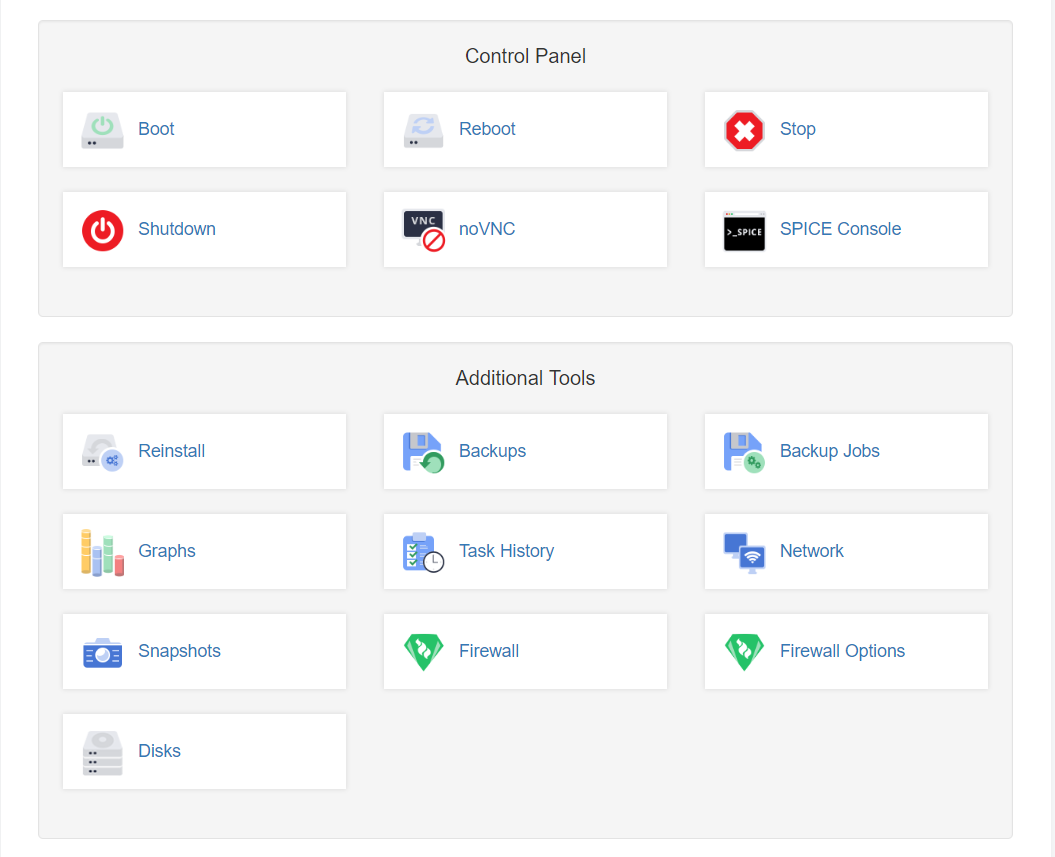Screen dimensions: 1055x857
Task: Click the noVNC monitor icon
Action: 424,230
